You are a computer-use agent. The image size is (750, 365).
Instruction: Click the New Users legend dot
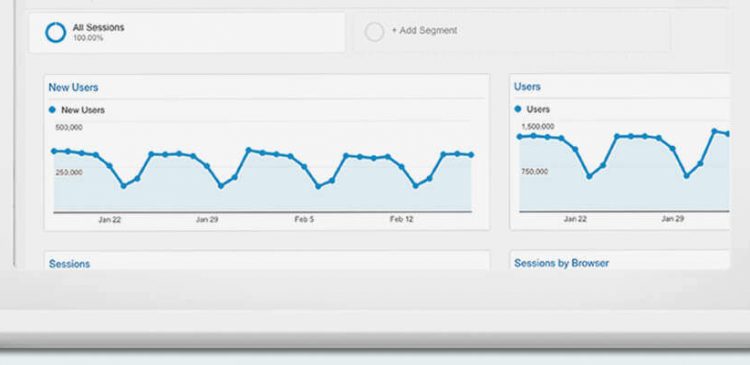tap(52, 110)
